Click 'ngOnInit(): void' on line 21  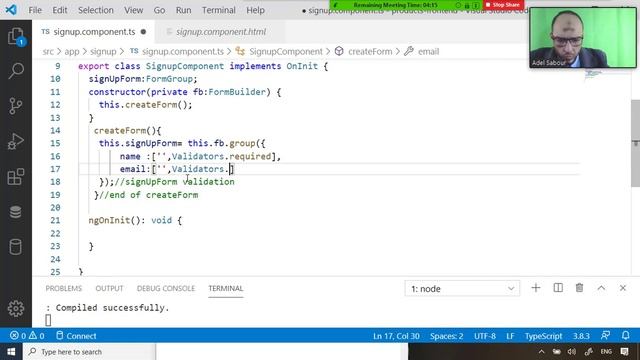tap(130, 220)
